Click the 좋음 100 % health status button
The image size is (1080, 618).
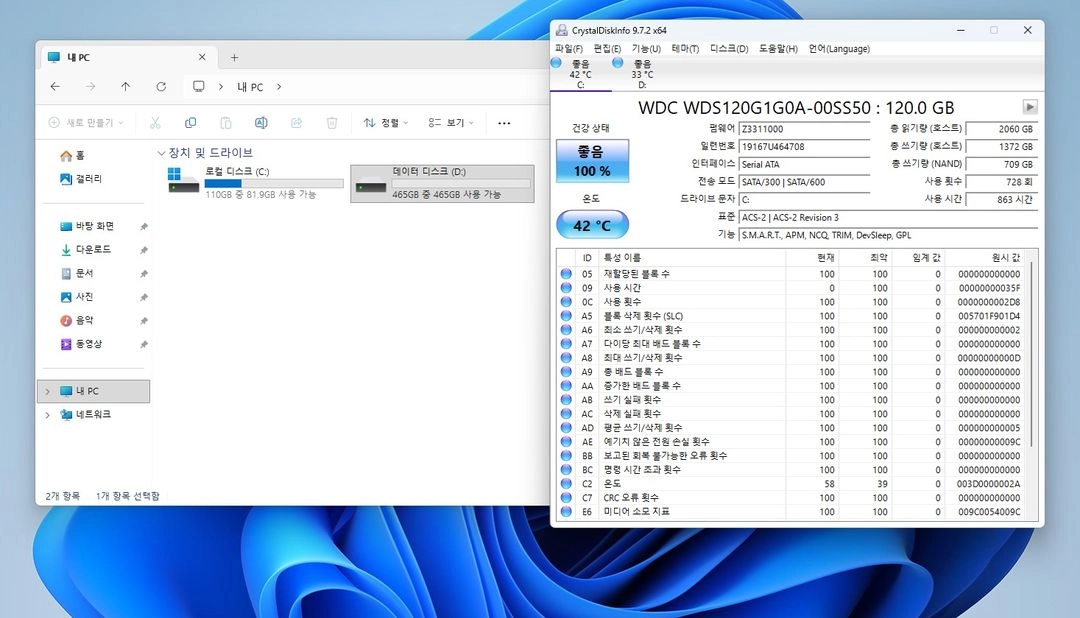592,161
